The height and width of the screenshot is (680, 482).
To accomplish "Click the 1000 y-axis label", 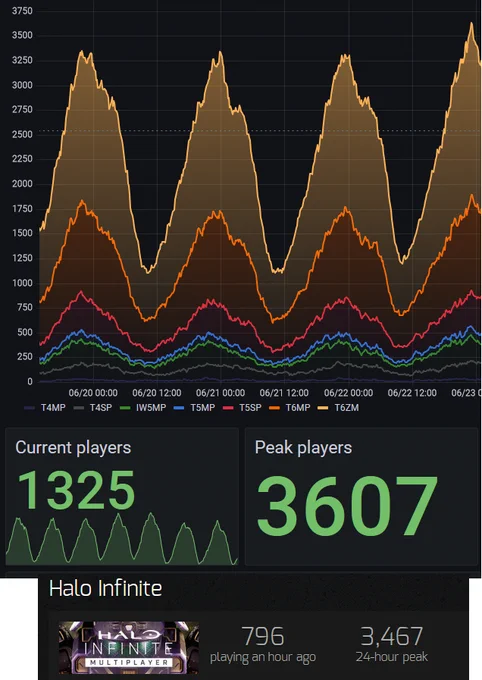I will coord(22,283).
